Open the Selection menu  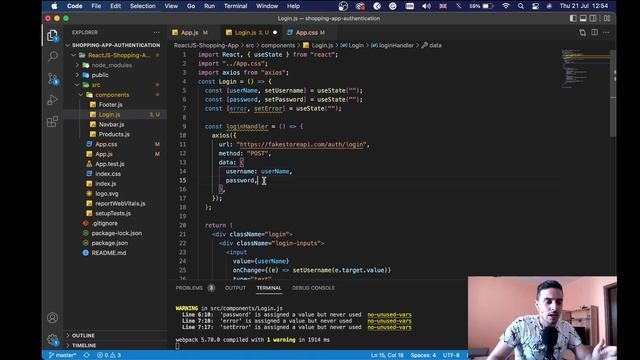click(142, 6)
